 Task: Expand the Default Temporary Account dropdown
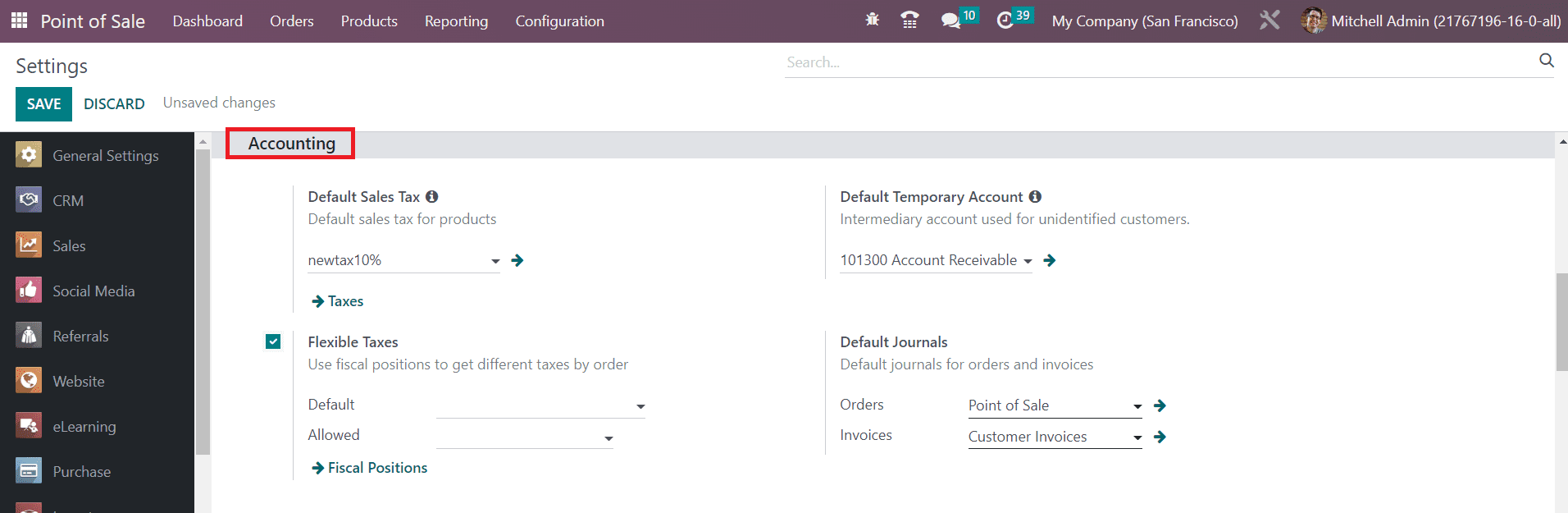point(1028,261)
